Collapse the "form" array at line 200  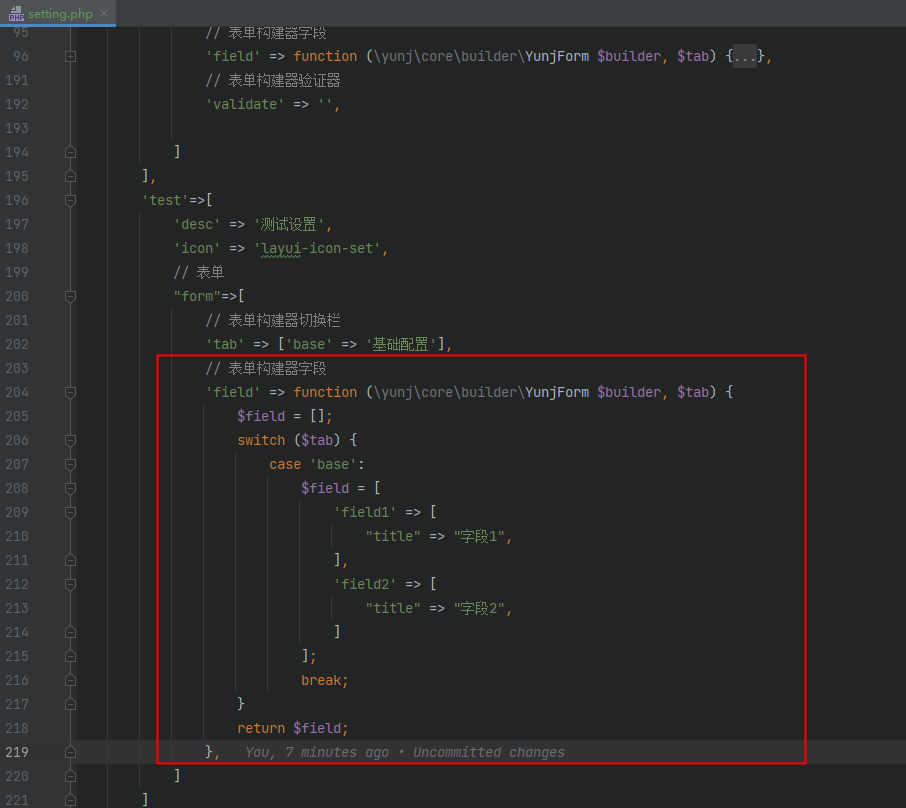[70, 296]
